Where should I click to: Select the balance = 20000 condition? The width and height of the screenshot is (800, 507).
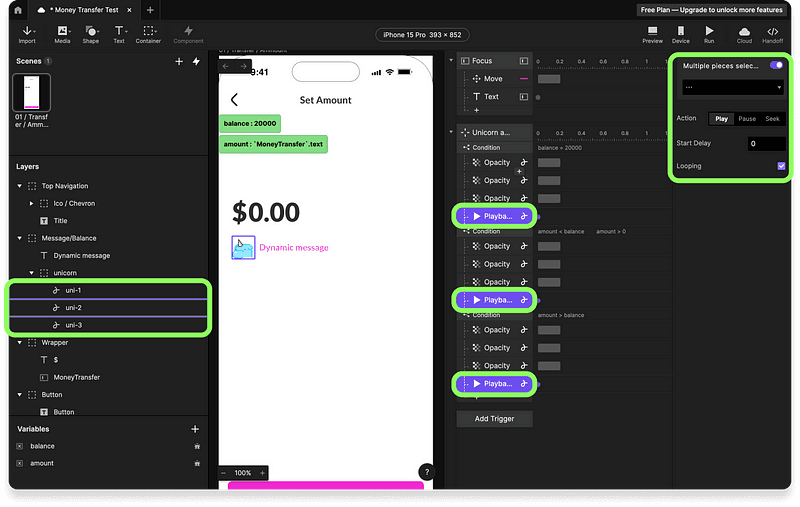click(560, 148)
